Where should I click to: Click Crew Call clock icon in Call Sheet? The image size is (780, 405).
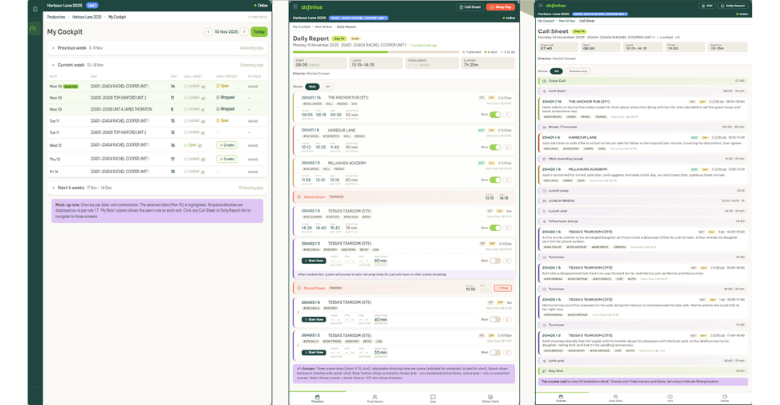544,81
